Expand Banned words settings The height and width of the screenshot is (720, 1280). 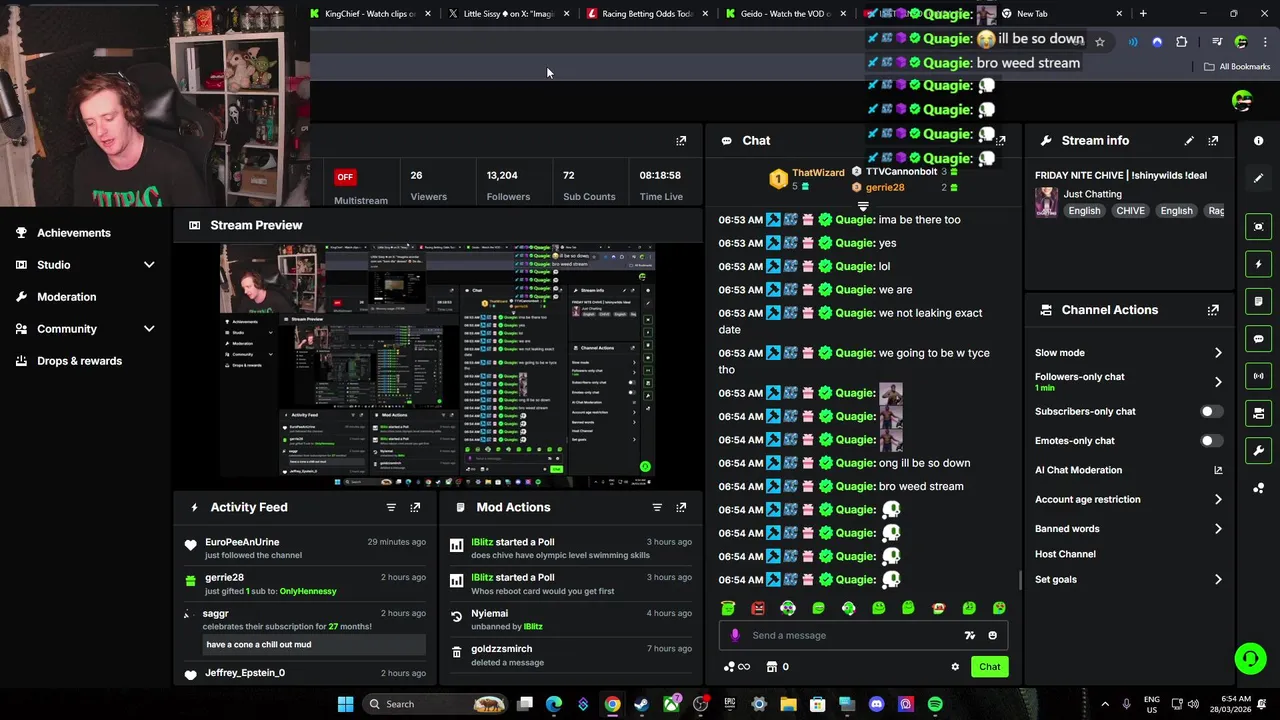(x=1218, y=529)
